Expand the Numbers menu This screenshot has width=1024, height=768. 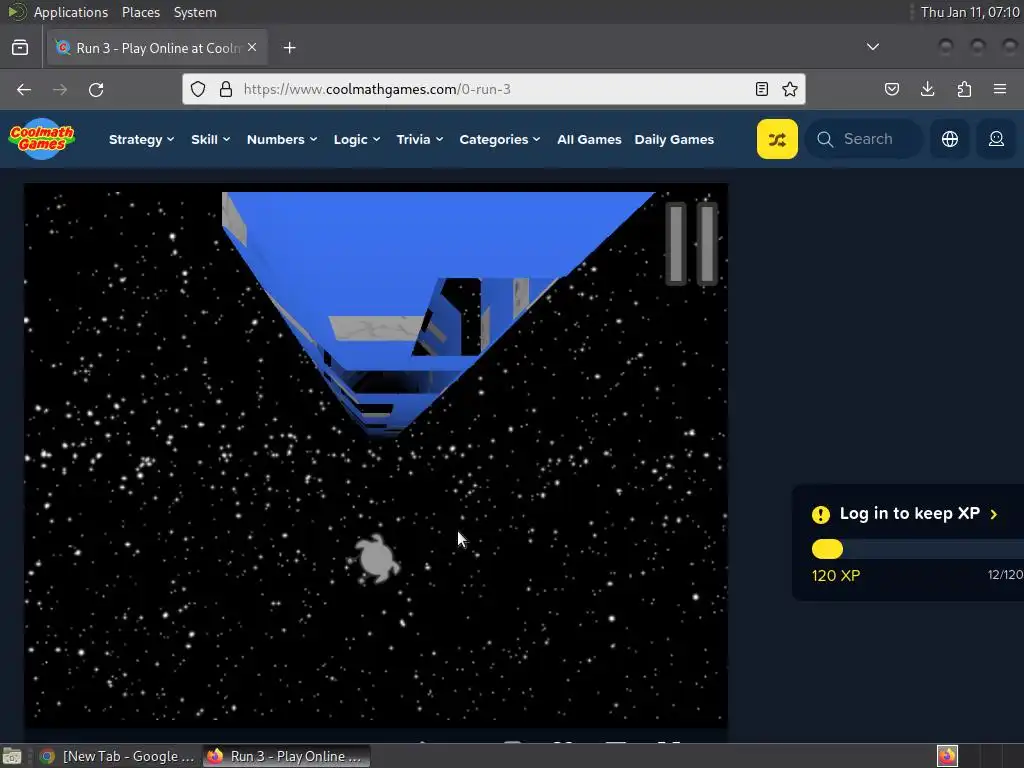point(281,139)
